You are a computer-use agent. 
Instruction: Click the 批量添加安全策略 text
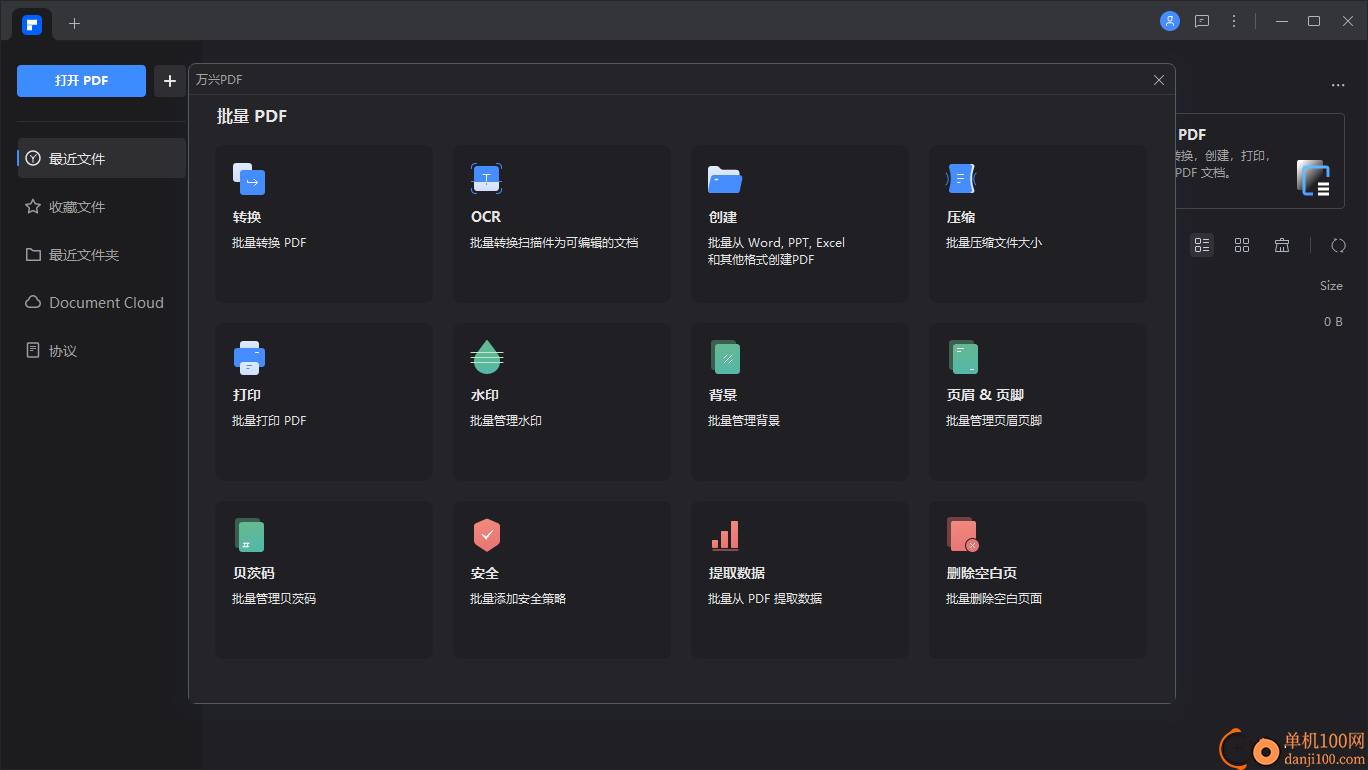518,599
